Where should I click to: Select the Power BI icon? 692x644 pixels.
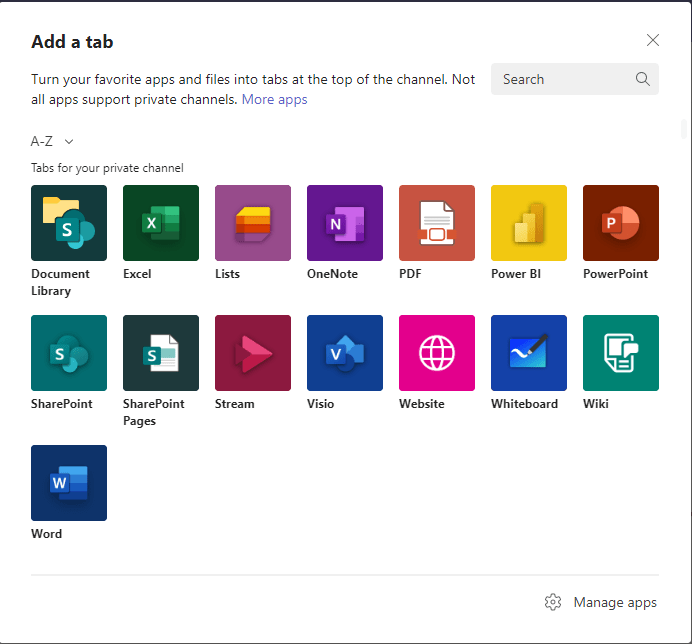click(529, 223)
